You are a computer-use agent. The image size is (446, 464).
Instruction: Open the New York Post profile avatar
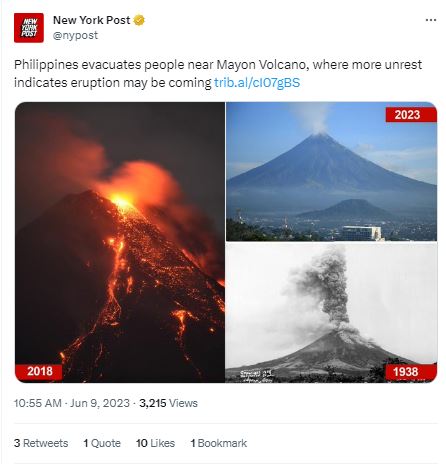29,28
